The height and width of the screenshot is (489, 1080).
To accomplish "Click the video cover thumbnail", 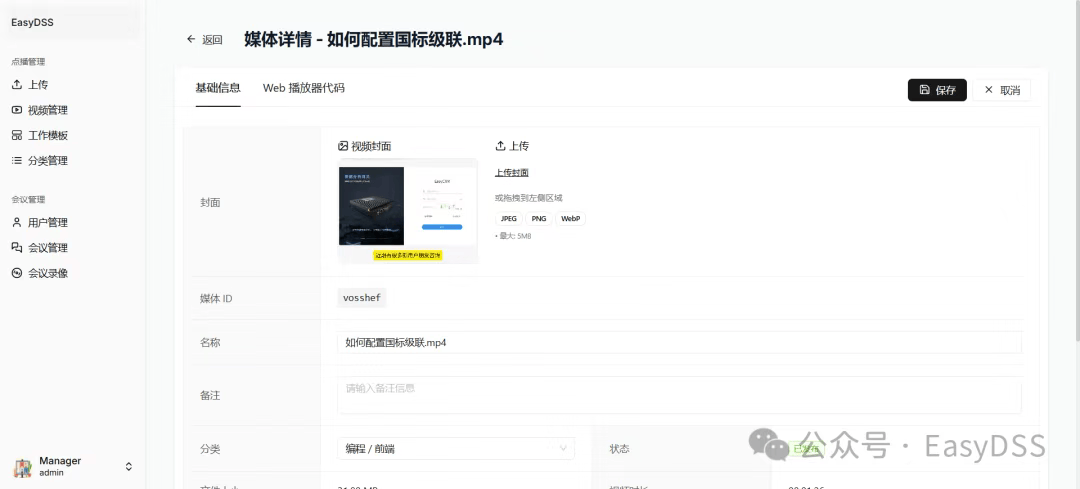I will [408, 210].
